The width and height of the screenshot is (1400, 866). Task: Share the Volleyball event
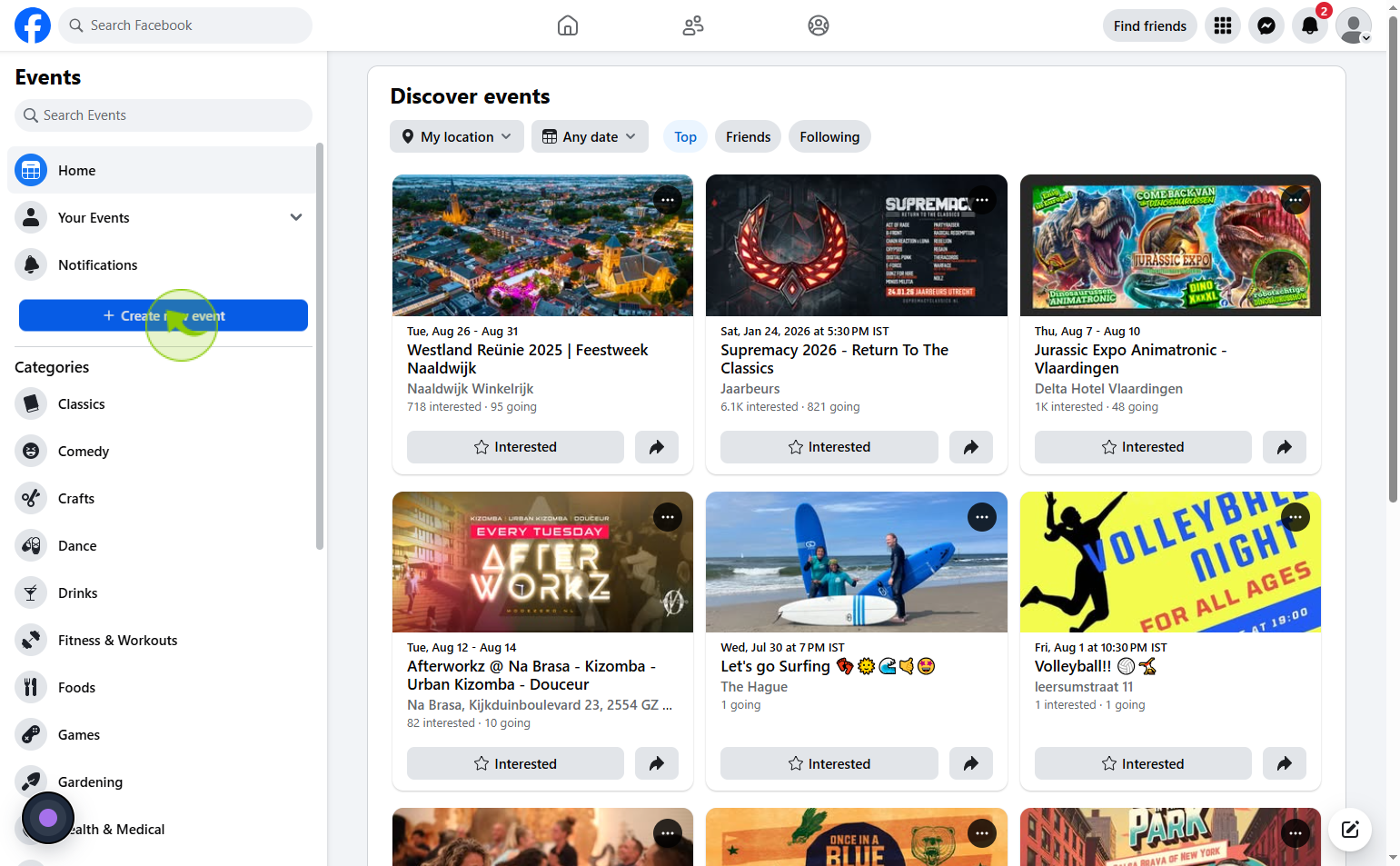(x=1285, y=763)
